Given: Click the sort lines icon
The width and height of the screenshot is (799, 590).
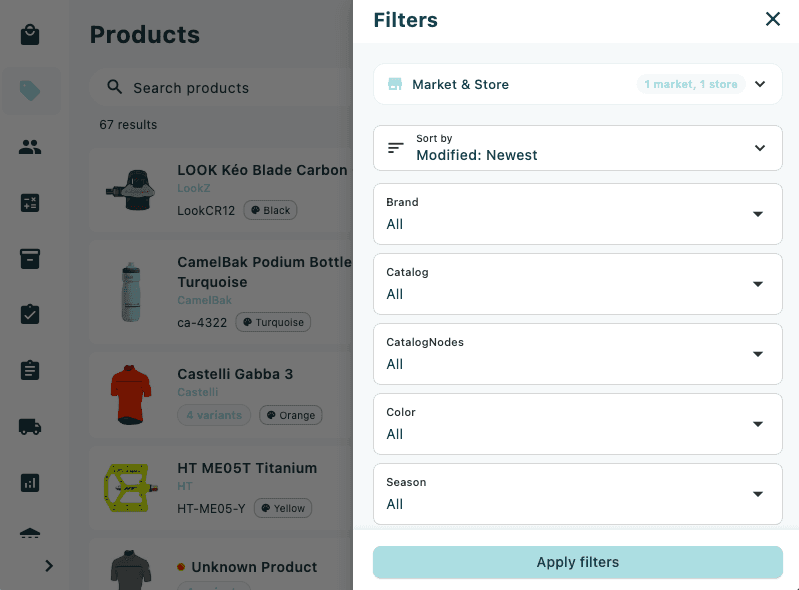Looking at the screenshot, I should 395,148.
